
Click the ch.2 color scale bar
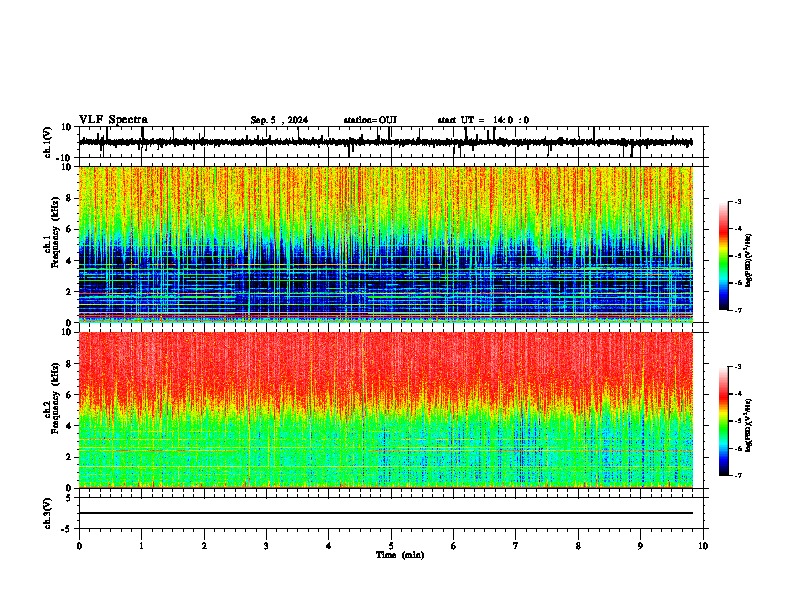coord(724,421)
